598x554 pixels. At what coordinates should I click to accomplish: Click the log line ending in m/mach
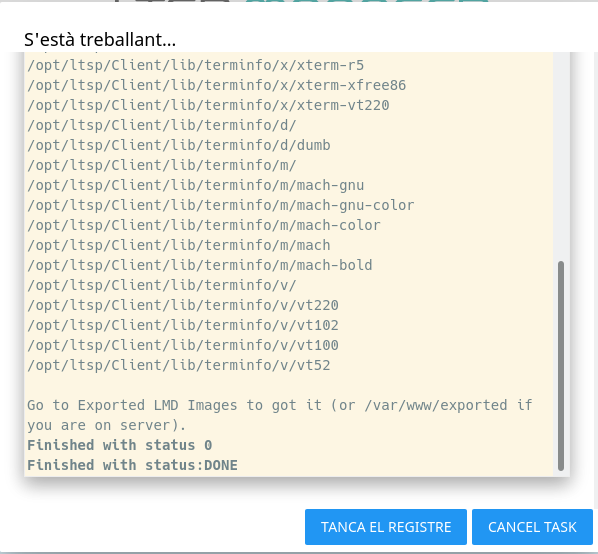pyautogui.click(x=178, y=245)
